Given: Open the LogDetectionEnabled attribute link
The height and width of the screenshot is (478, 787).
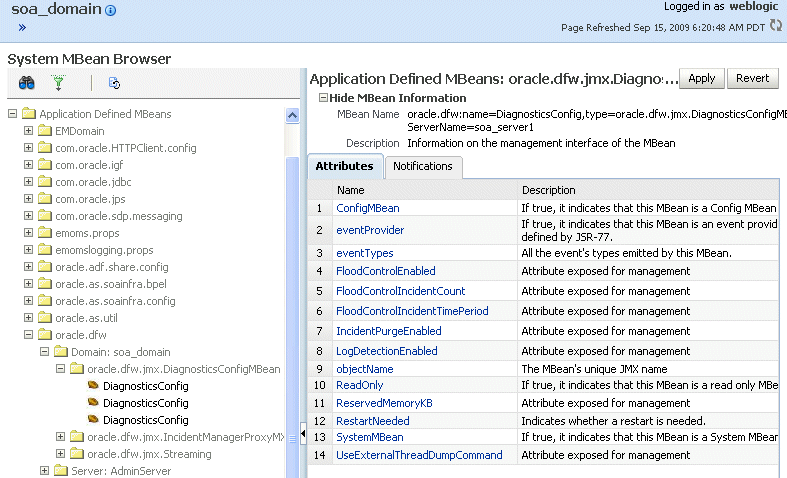Looking at the screenshot, I should (x=387, y=351).
